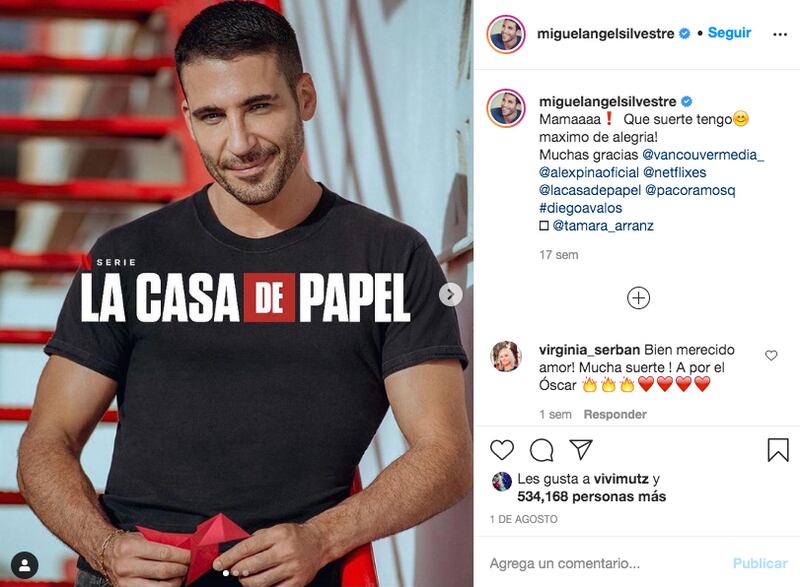Reply to comment via Responder
800x587 pixels.
point(615,414)
